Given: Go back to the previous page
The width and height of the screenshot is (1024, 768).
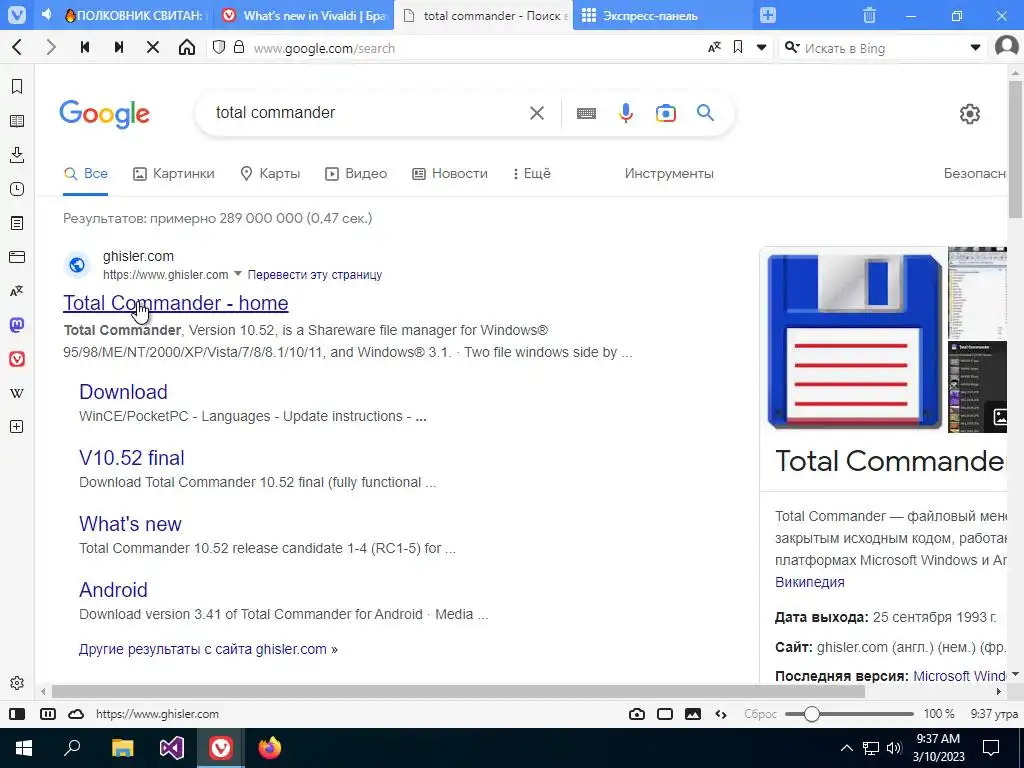Looking at the screenshot, I should click(18, 47).
